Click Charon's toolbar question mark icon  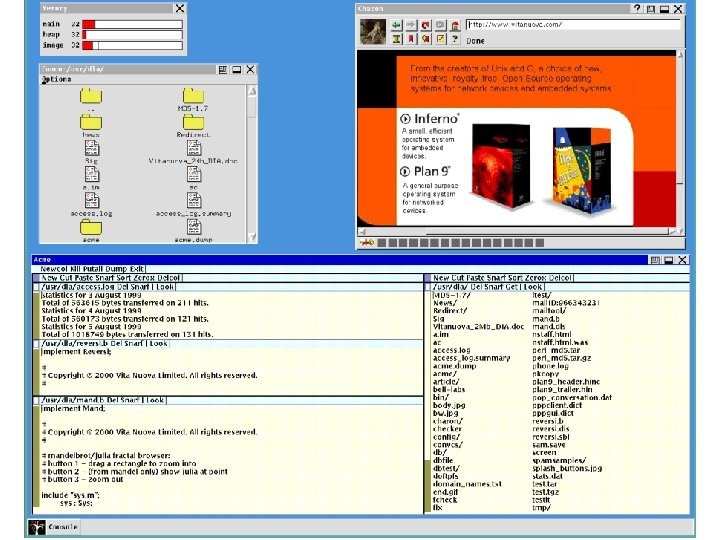click(455, 39)
